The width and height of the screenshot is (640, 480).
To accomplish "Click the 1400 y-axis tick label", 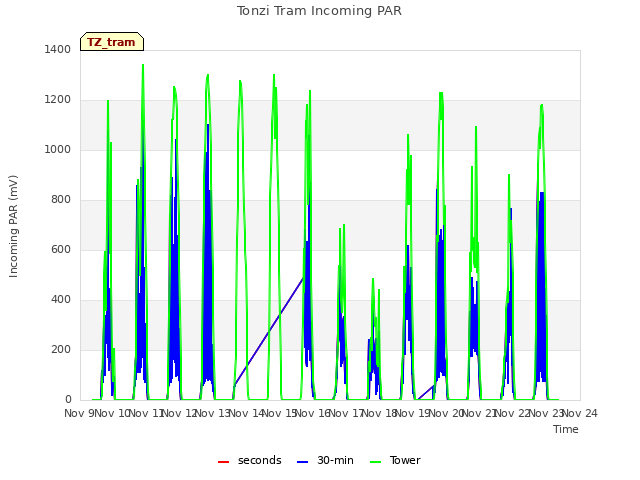I will pyautogui.click(x=58, y=49).
